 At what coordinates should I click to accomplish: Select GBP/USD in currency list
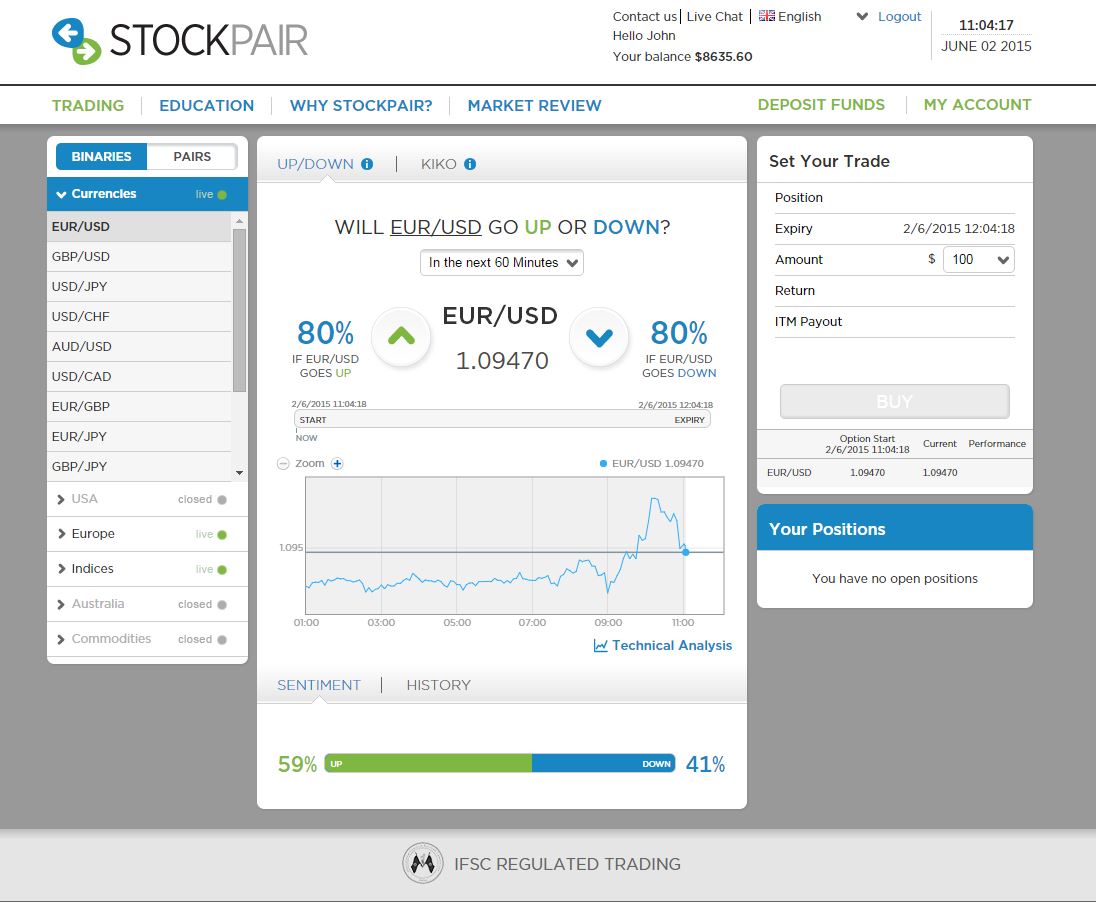click(139, 257)
